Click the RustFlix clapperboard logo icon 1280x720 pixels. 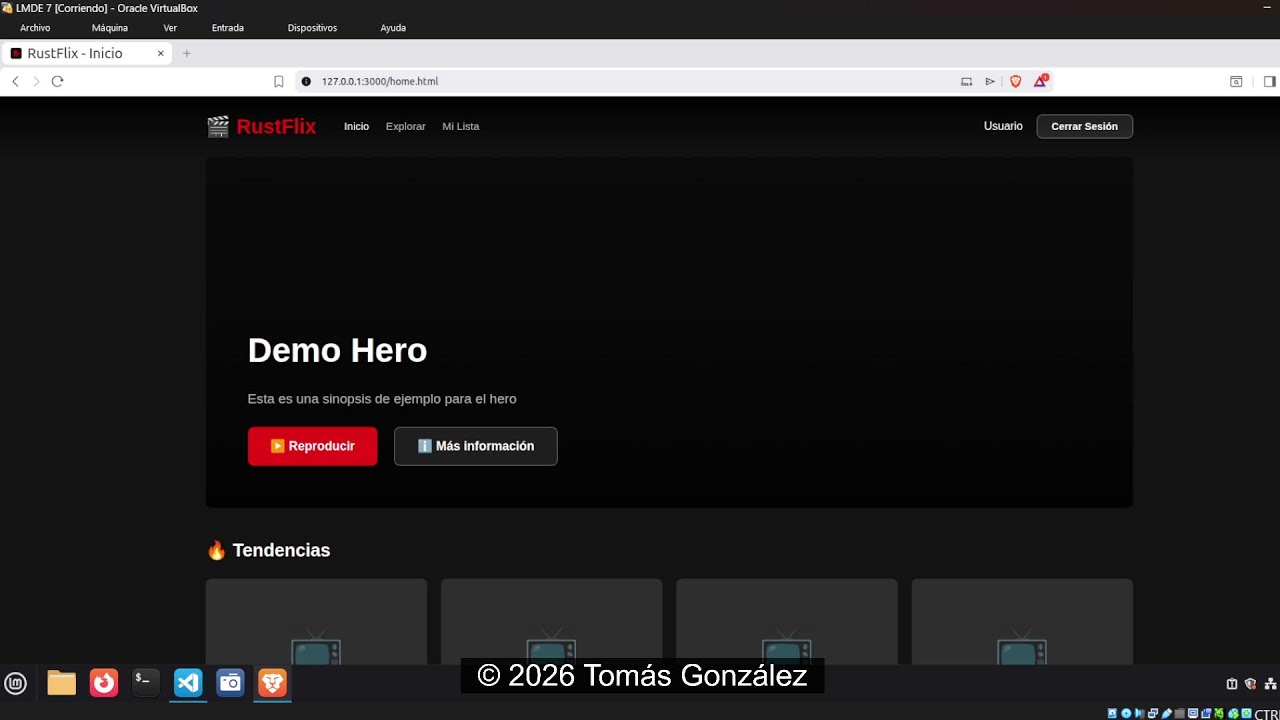[218, 126]
